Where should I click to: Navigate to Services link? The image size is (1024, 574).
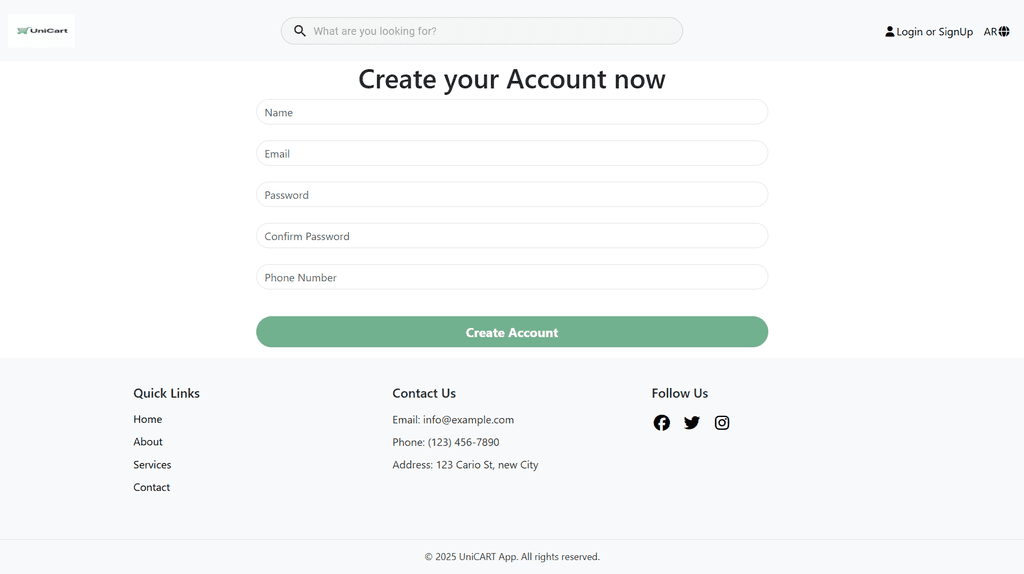(x=152, y=465)
